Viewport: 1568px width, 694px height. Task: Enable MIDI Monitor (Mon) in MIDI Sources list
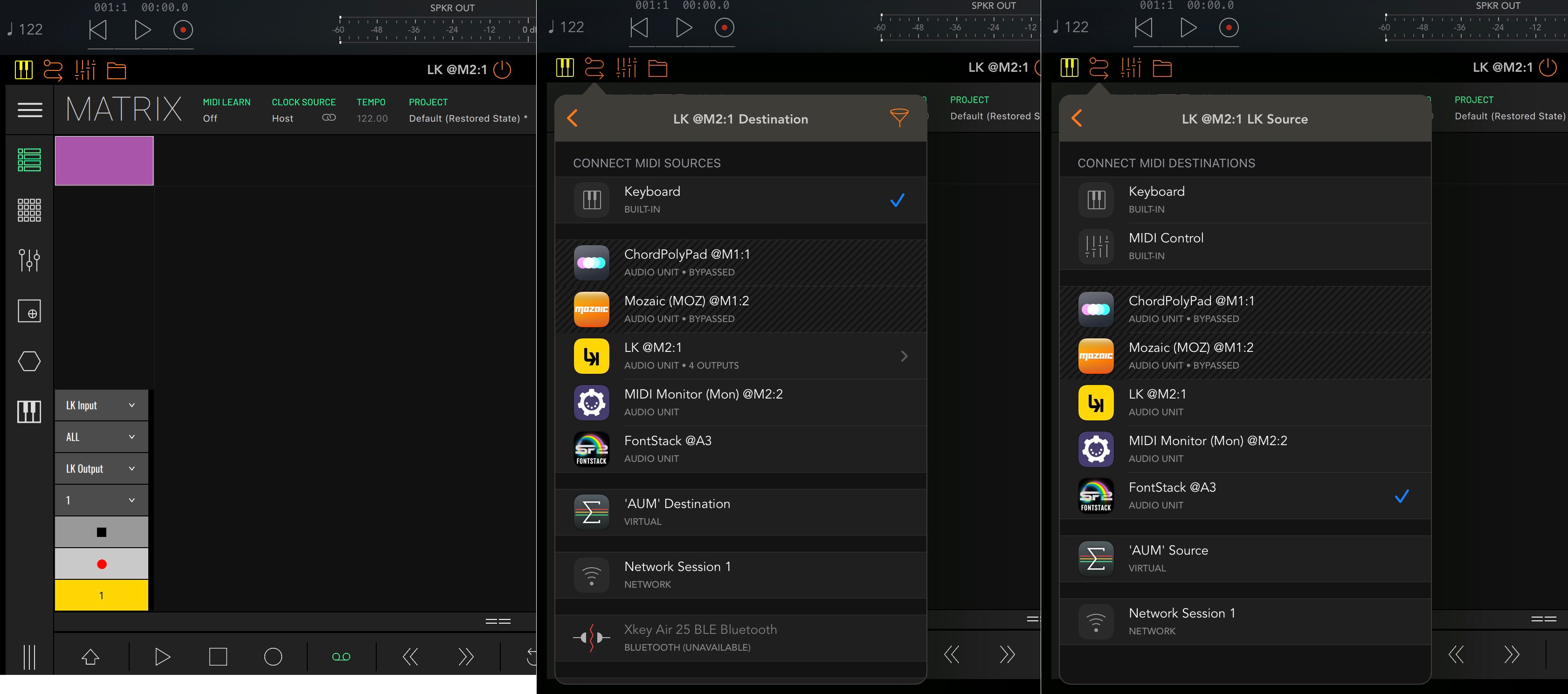pos(741,403)
